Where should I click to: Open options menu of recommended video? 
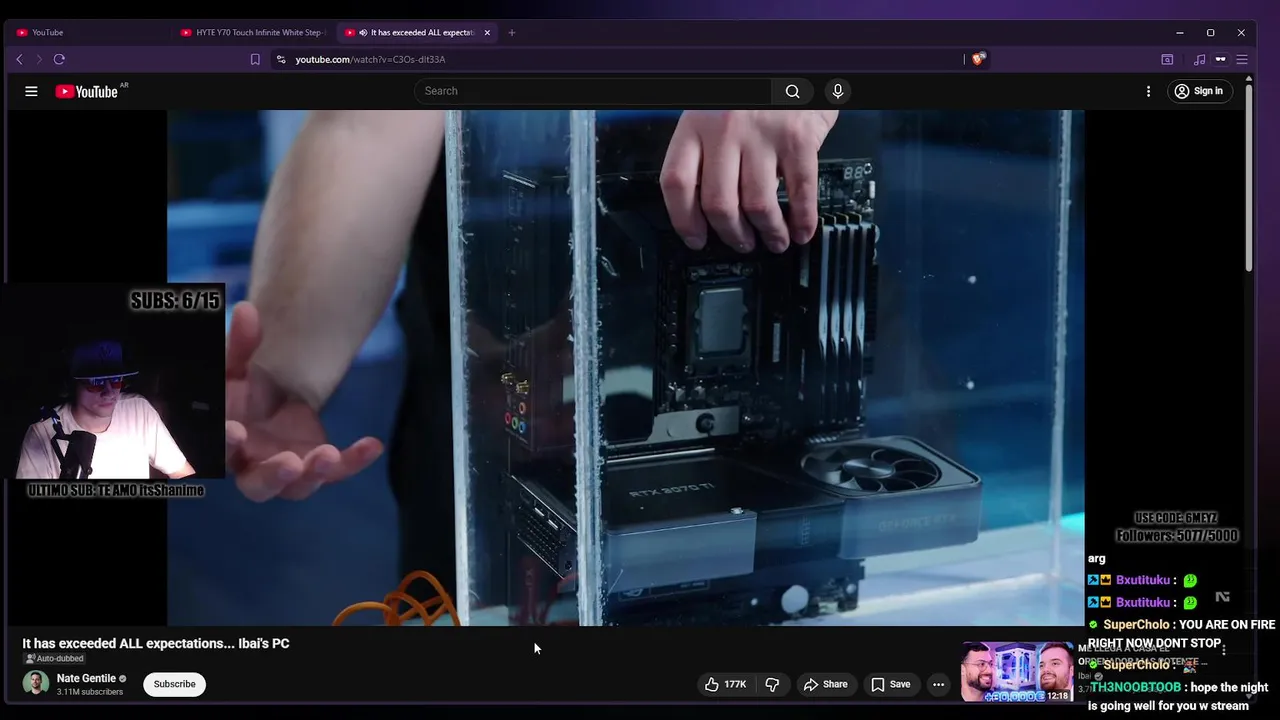[x=1224, y=650]
